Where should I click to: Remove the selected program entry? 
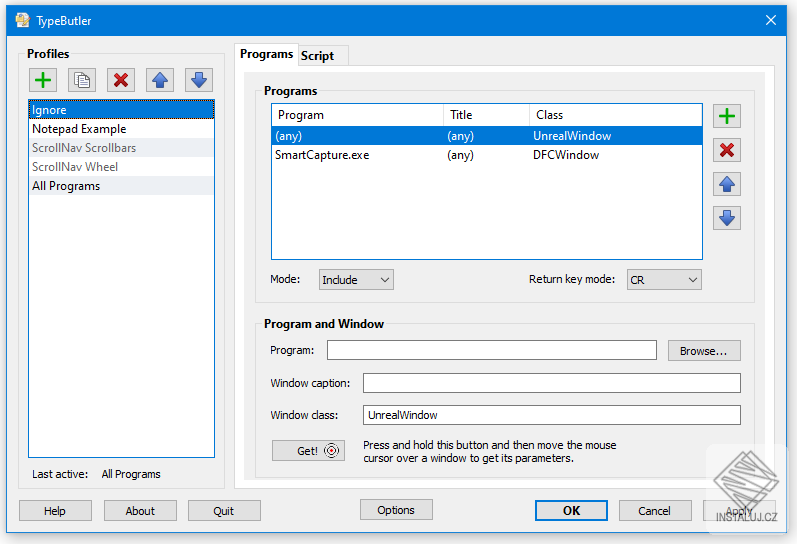727,150
